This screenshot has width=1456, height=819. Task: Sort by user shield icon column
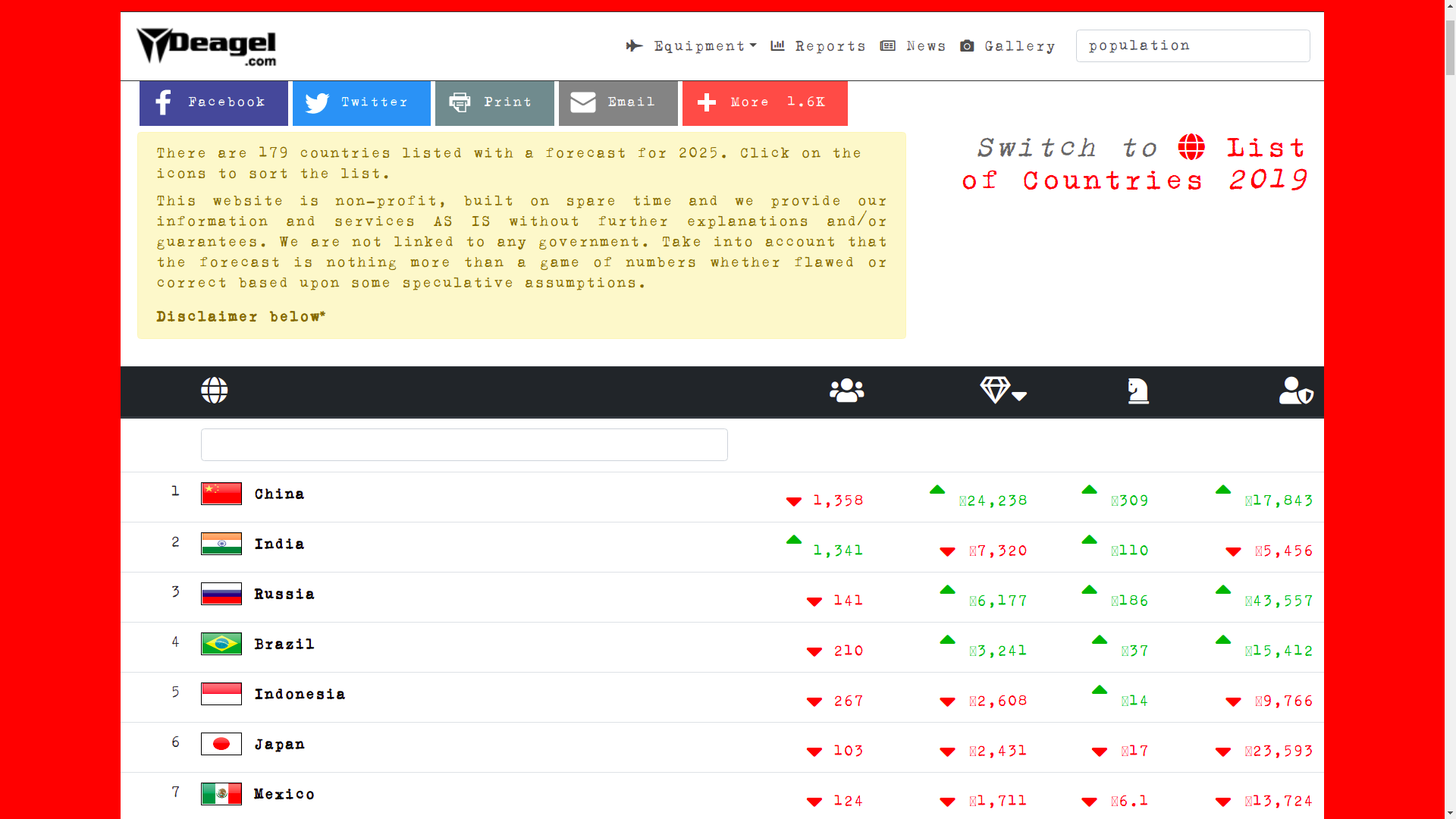pos(1295,391)
